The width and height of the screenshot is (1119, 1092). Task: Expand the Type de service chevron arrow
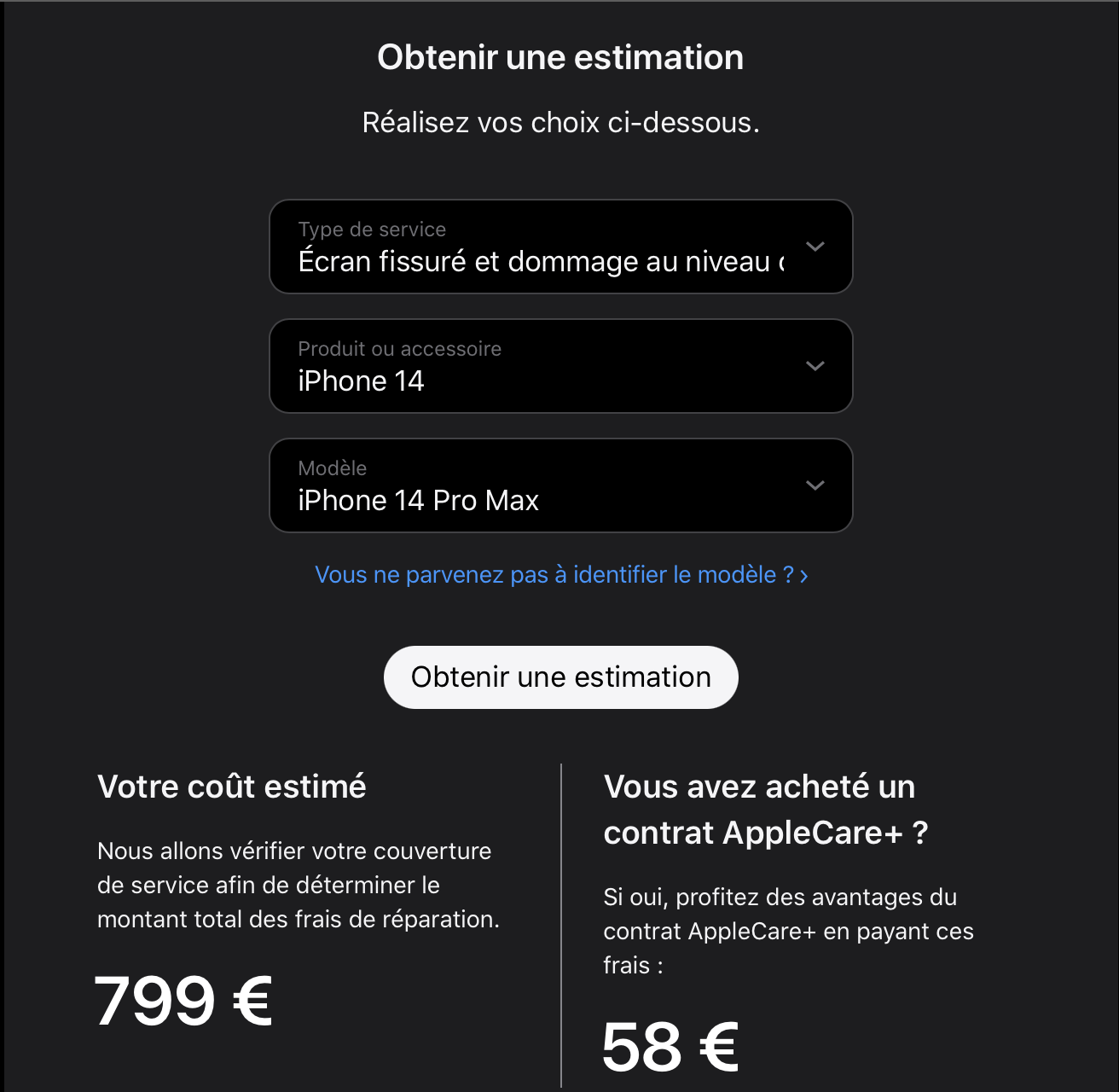pos(815,247)
